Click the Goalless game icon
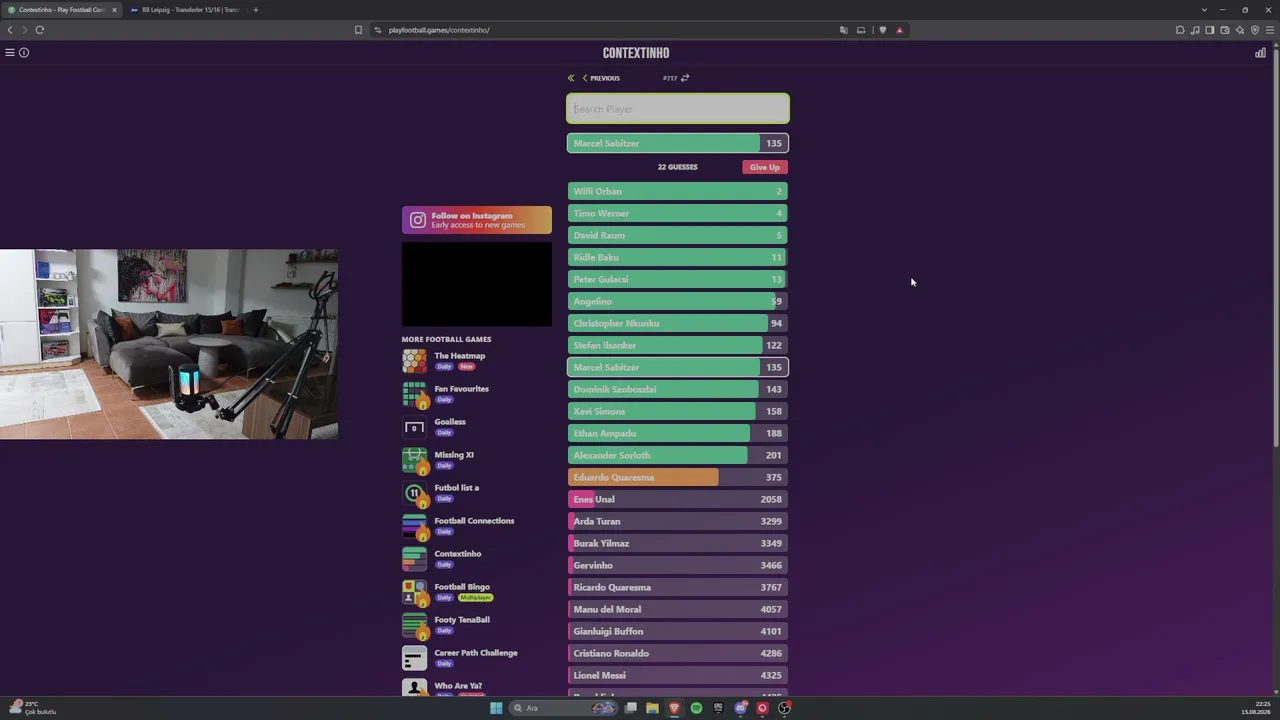The width and height of the screenshot is (1280, 720). coord(414,427)
